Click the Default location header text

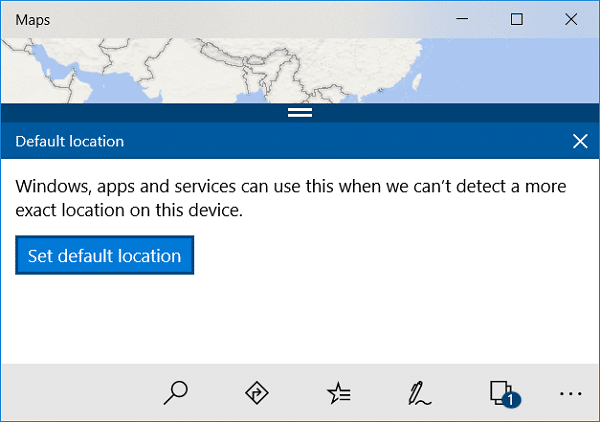click(x=70, y=142)
